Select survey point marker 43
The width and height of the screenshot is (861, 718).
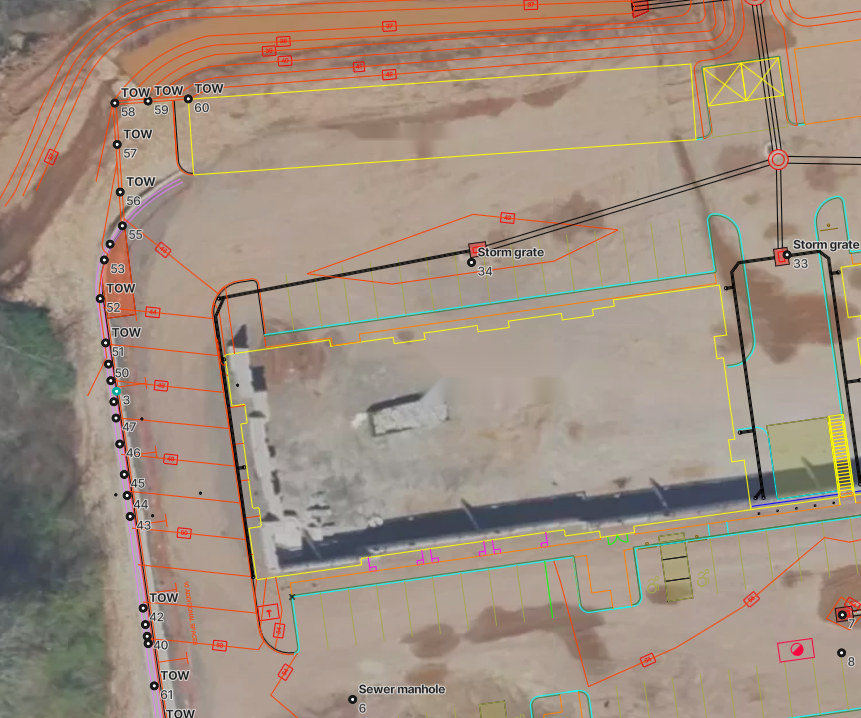(x=130, y=516)
